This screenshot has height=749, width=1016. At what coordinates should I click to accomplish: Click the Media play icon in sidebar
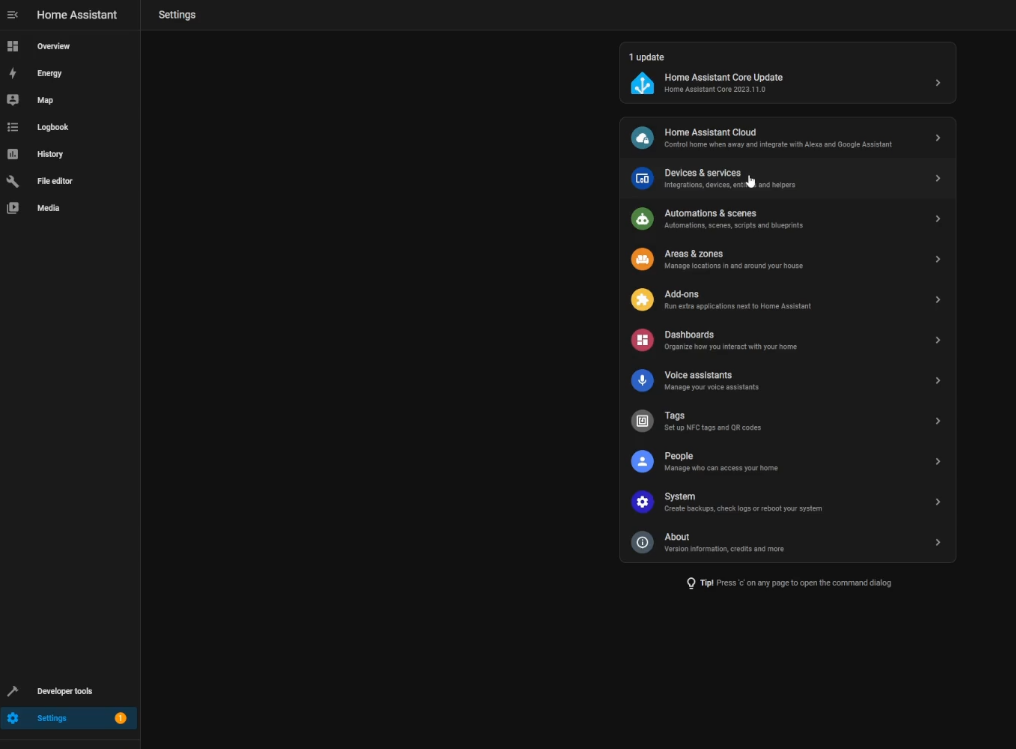tap(12, 208)
